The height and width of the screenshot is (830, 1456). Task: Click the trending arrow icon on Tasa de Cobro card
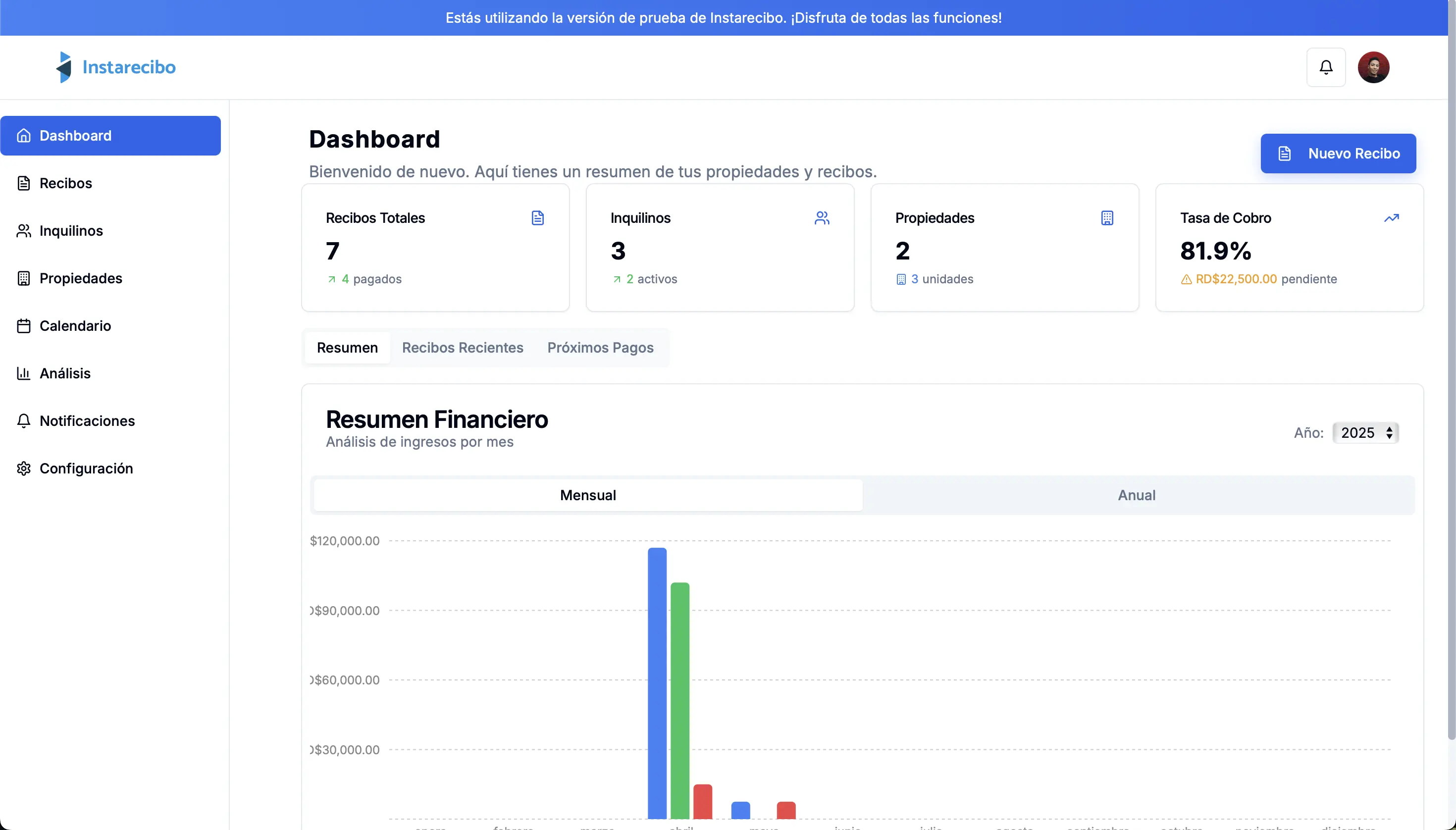pos(1392,218)
